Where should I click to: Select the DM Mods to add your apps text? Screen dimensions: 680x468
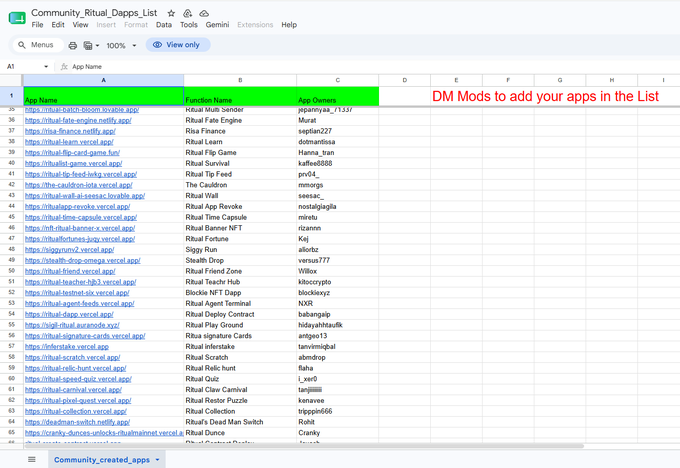(545, 96)
